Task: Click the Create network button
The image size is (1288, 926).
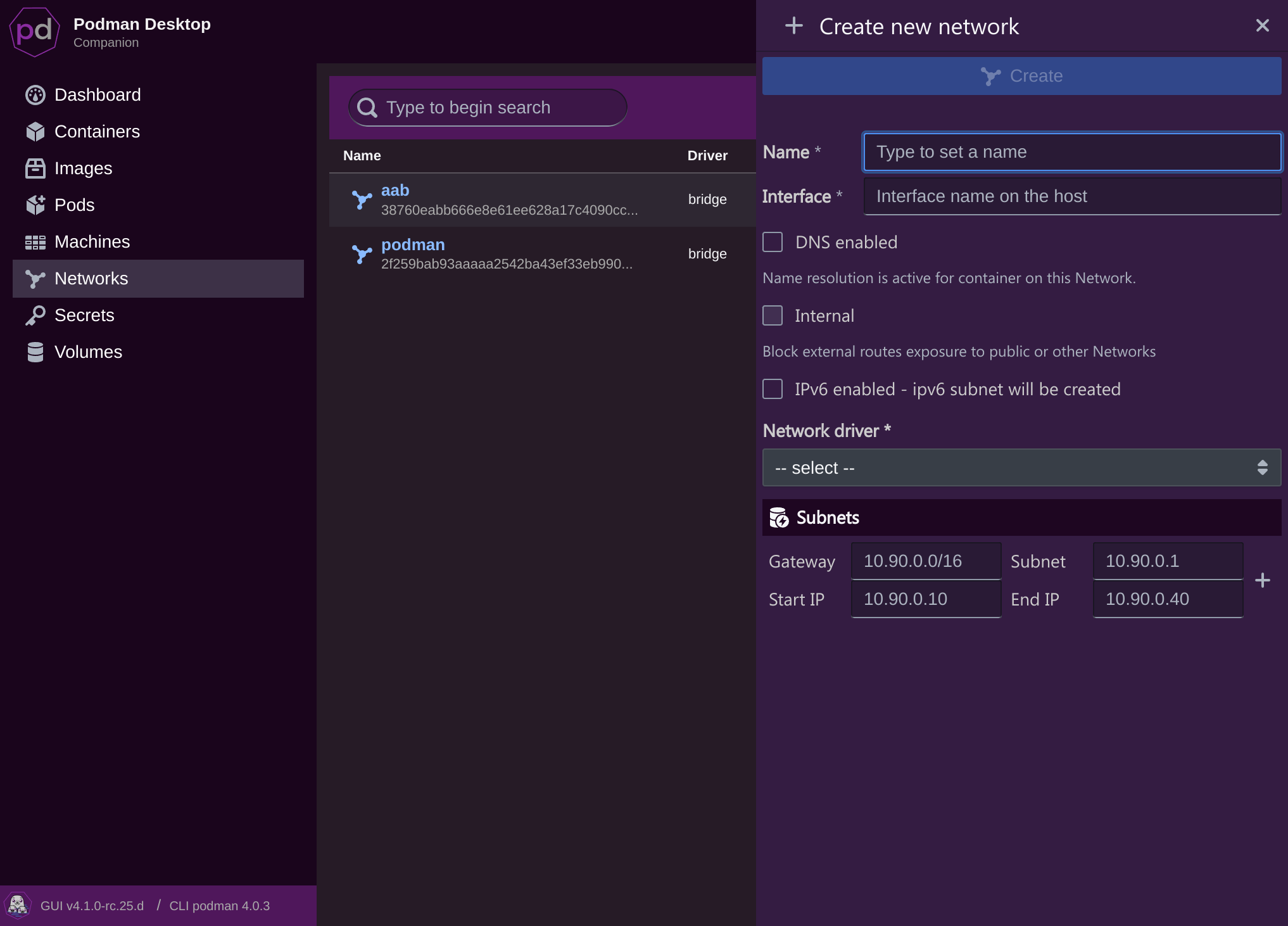Action: tap(1021, 76)
